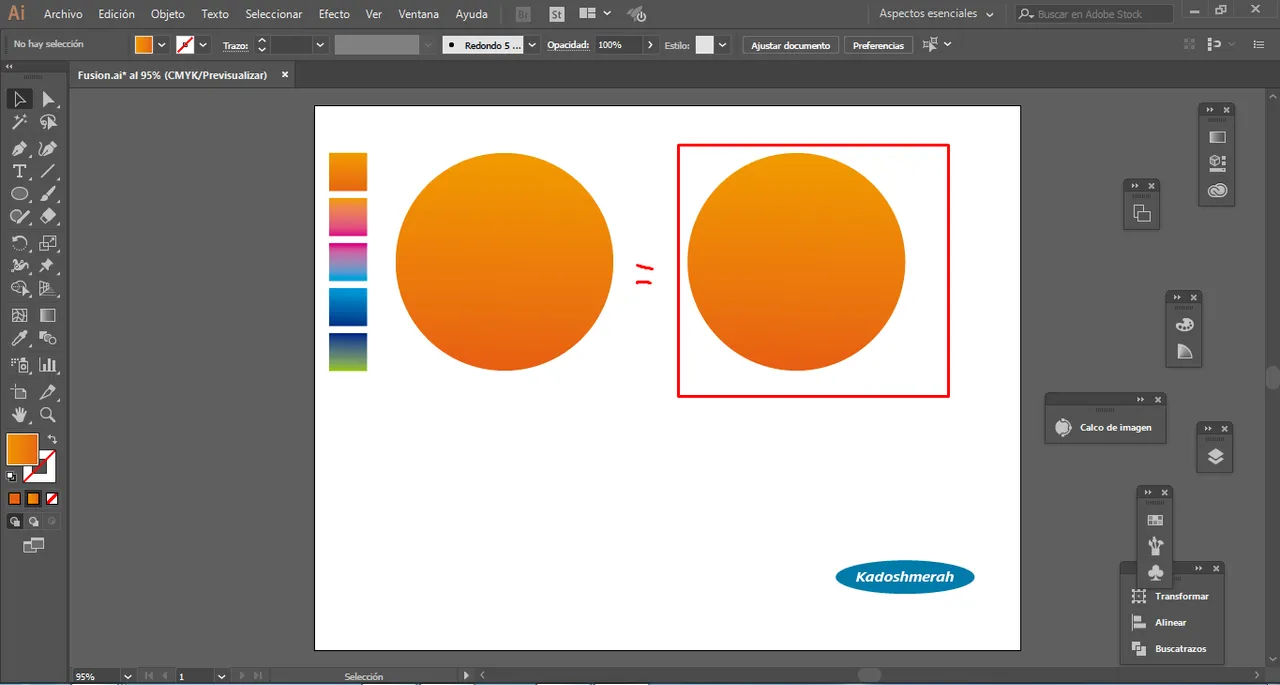Viewport: 1280px width, 685px height.
Task: Select the Type tool
Action: 19,171
